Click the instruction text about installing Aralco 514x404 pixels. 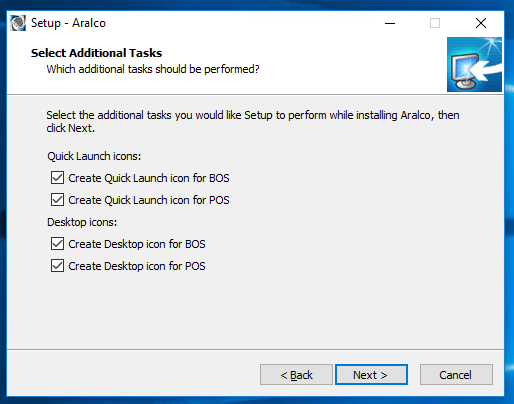pyautogui.click(x=253, y=121)
